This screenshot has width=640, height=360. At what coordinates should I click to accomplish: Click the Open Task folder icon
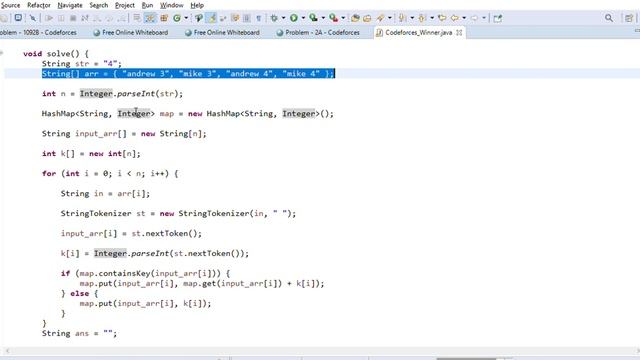367,18
